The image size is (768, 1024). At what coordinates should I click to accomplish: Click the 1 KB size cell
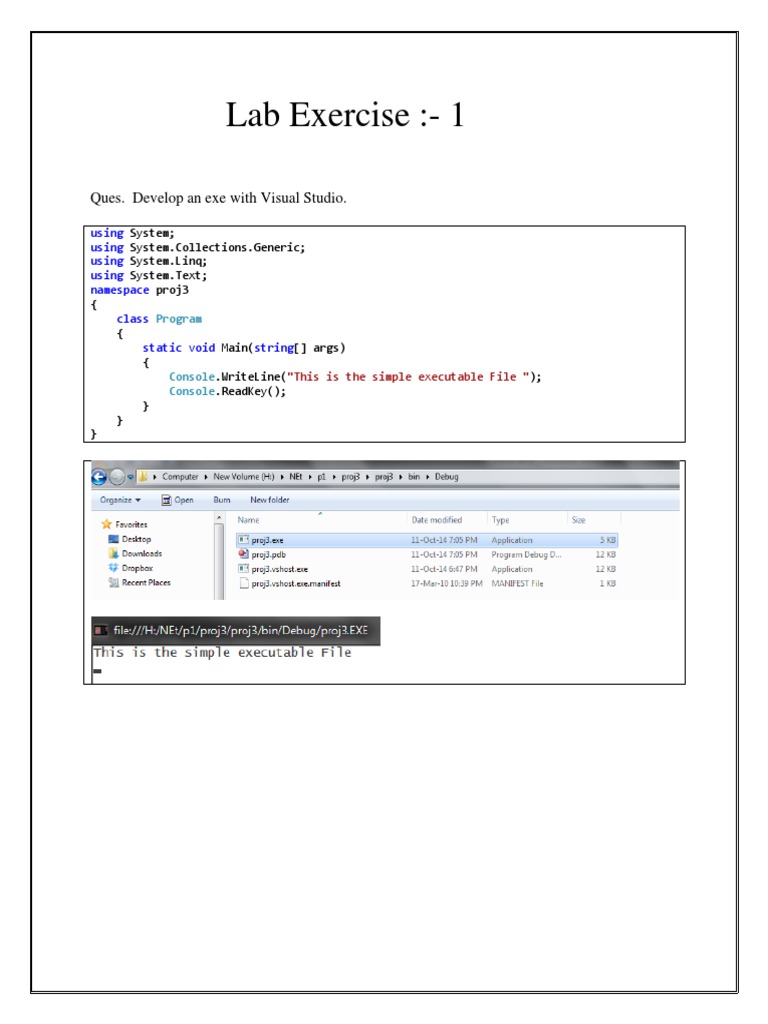pos(608,583)
